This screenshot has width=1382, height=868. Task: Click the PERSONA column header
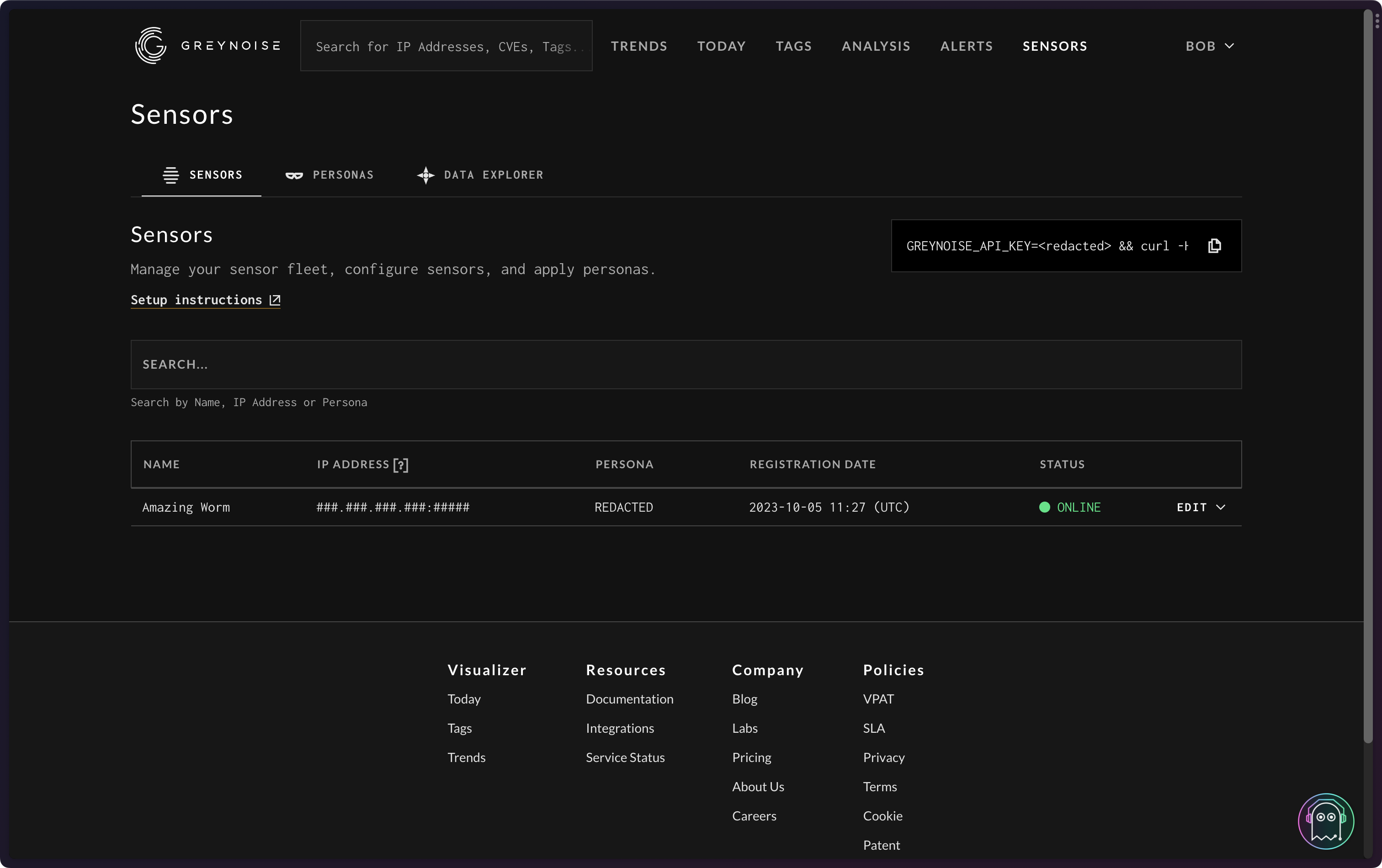[x=624, y=465]
